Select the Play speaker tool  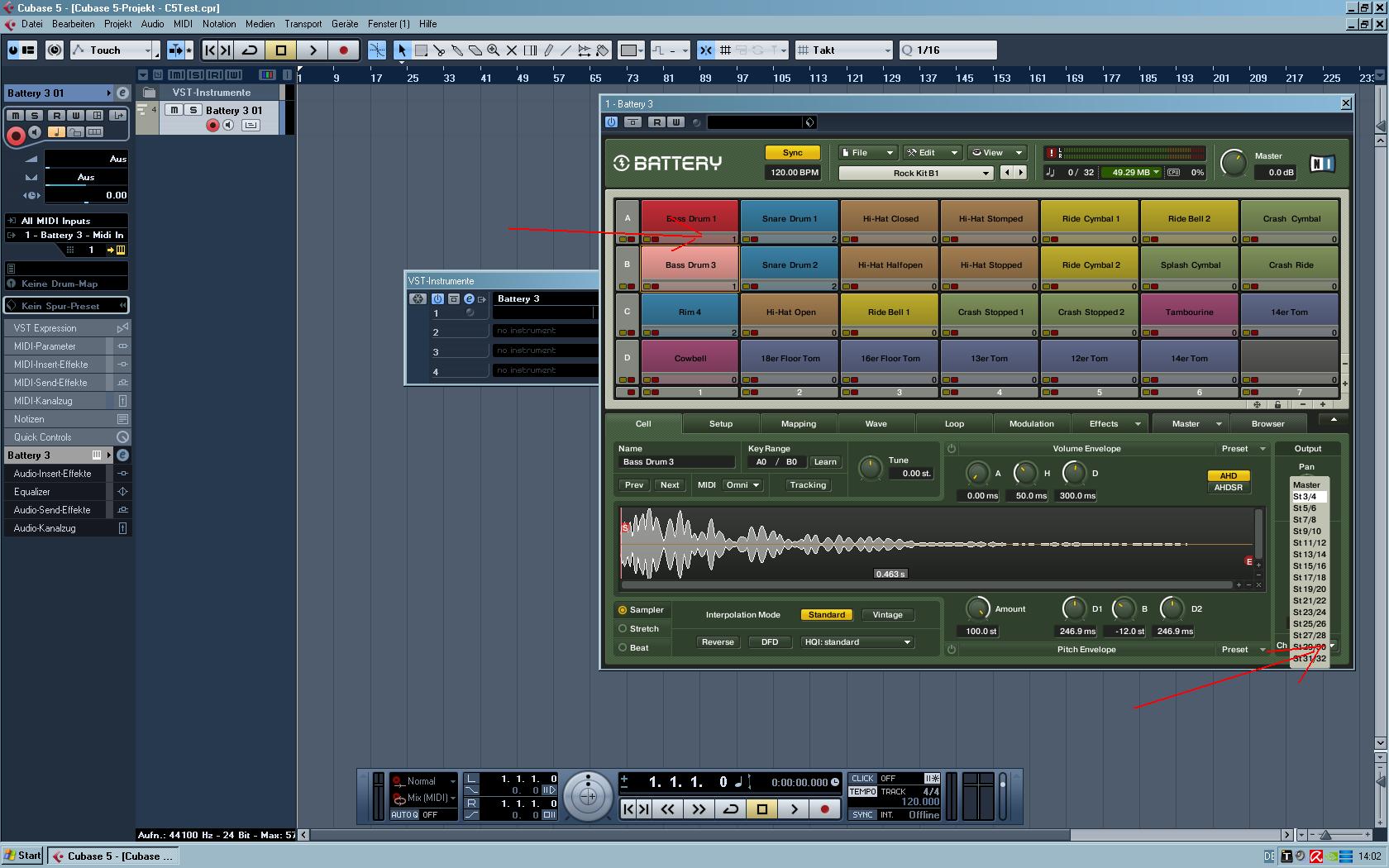pyautogui.click(x=585, y=50)
